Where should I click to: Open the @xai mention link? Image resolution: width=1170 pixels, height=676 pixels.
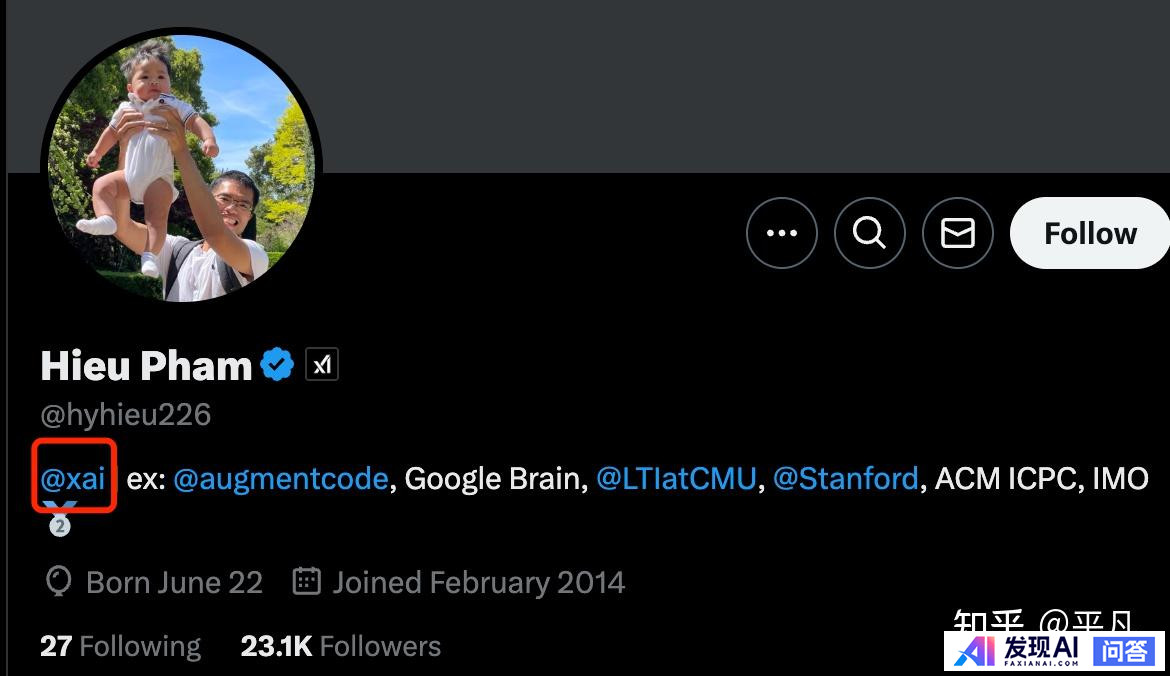coord(73,478)
